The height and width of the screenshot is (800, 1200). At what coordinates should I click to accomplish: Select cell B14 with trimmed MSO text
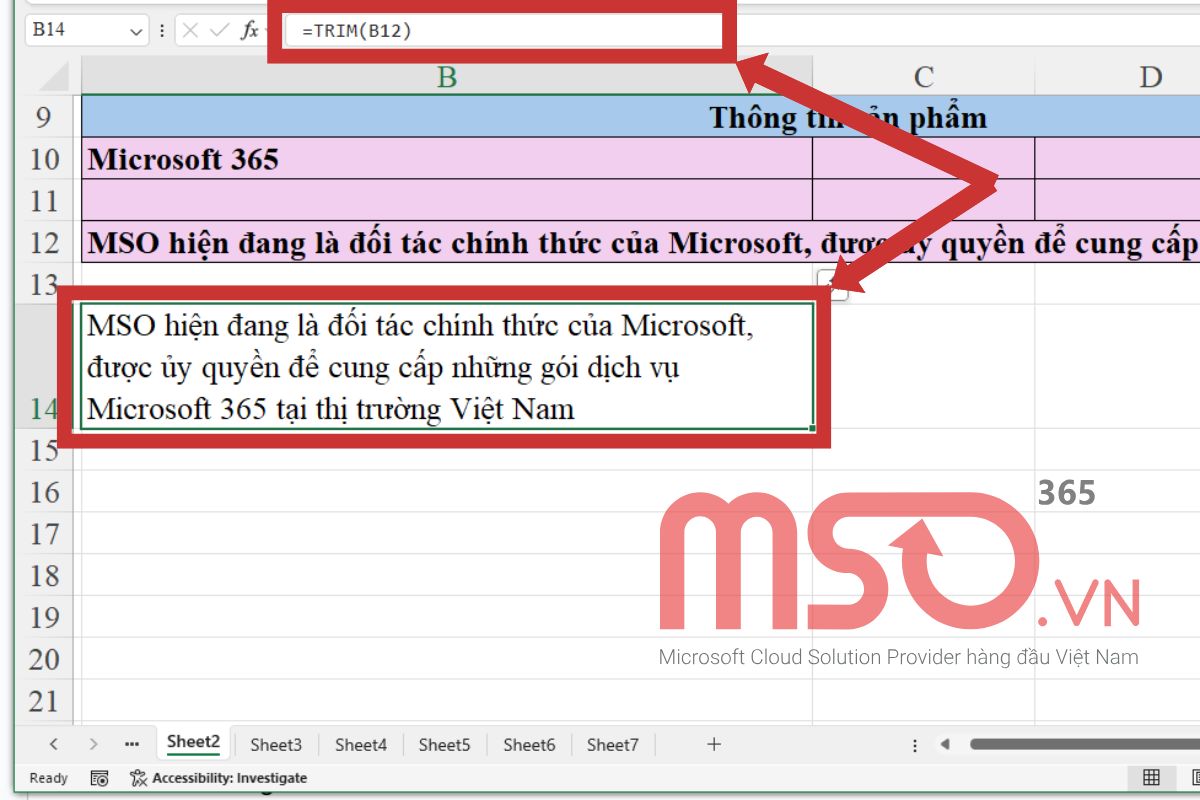(x=447, y=367)
